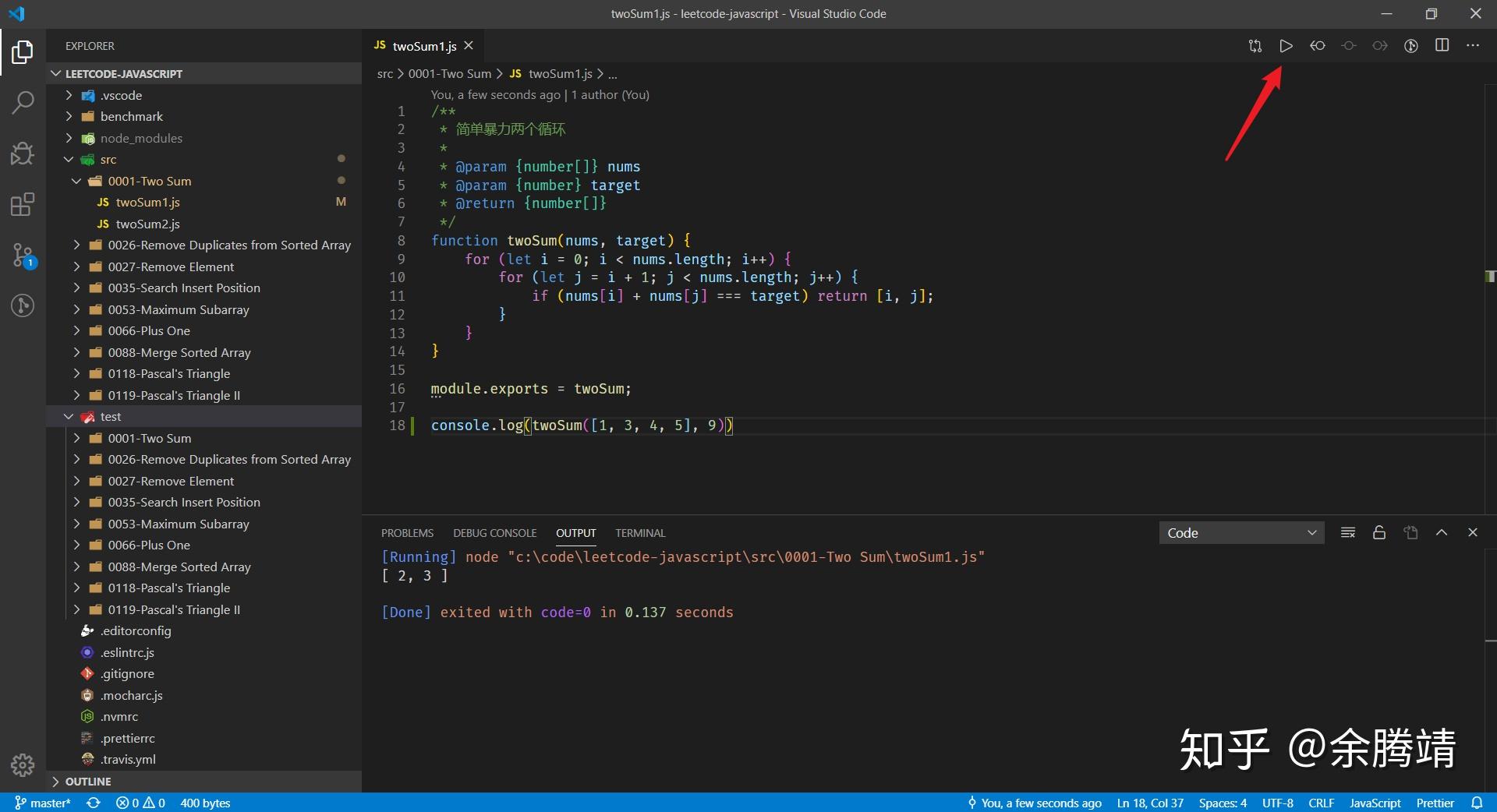Click the JavaScript language mode in status bar
The height and width of the screenshot is (812, 1497).
click(x=1375, y=803)
